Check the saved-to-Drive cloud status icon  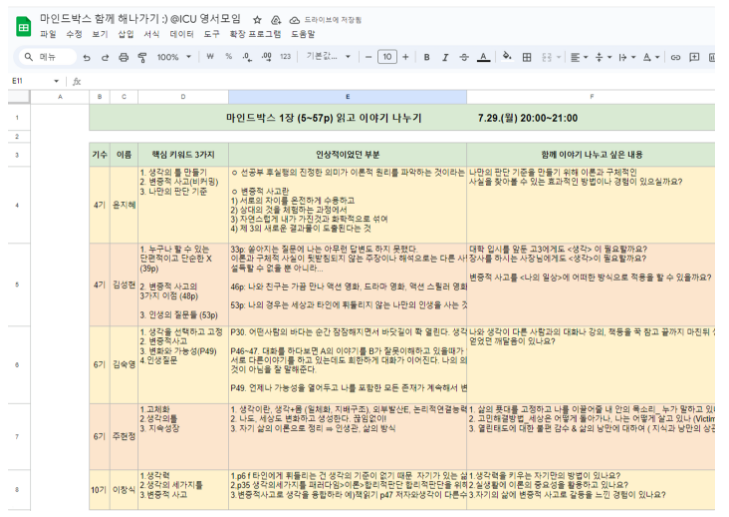tap(294, 20)
